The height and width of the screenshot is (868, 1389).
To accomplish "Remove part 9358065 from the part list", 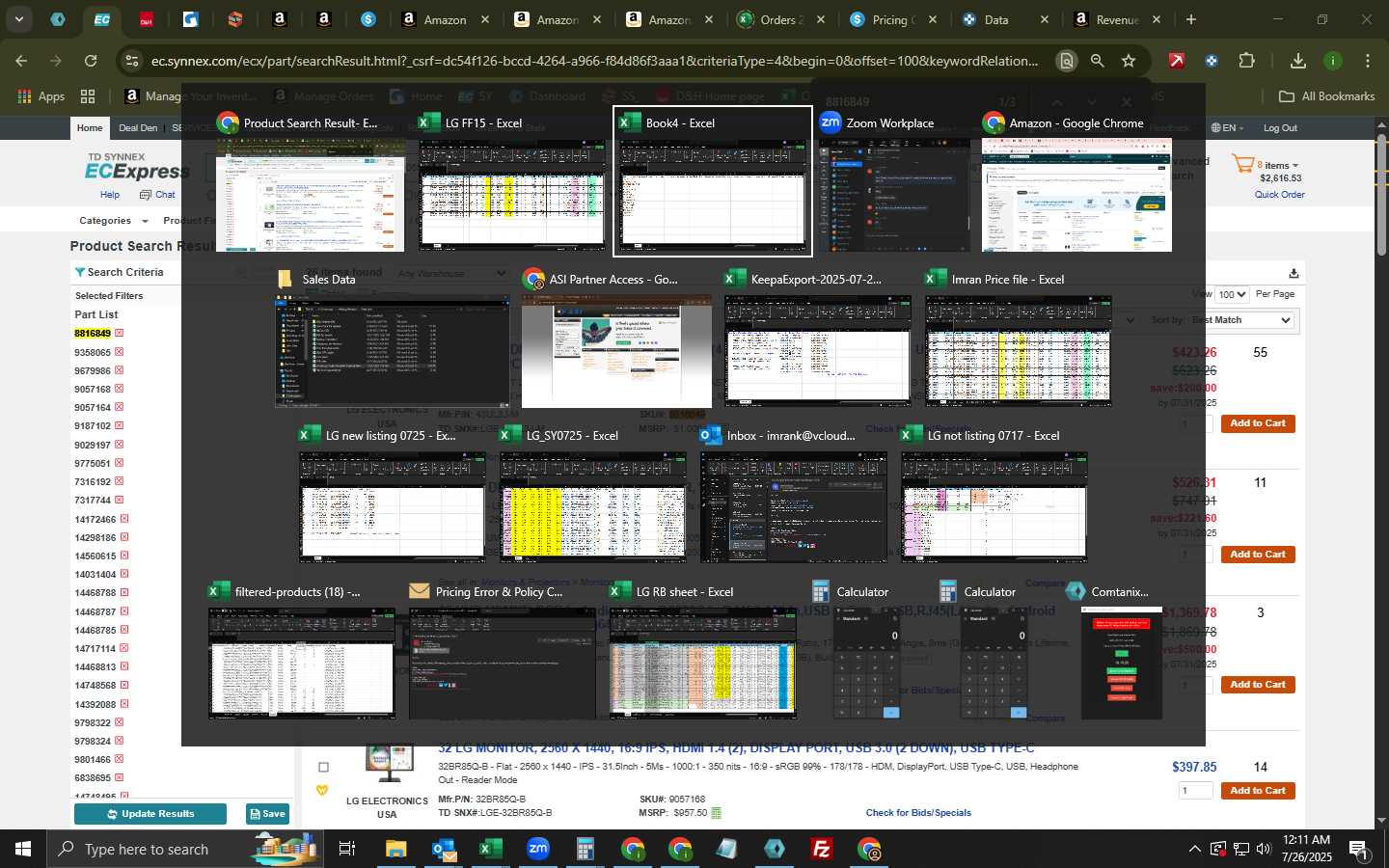I will click(120, 352).
